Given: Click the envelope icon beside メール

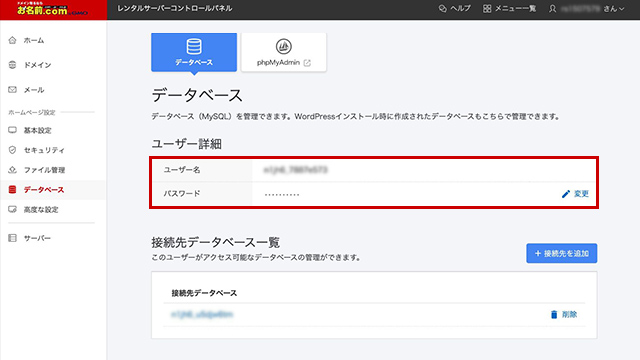Looking at the screenshot, I should coord(12,89).
